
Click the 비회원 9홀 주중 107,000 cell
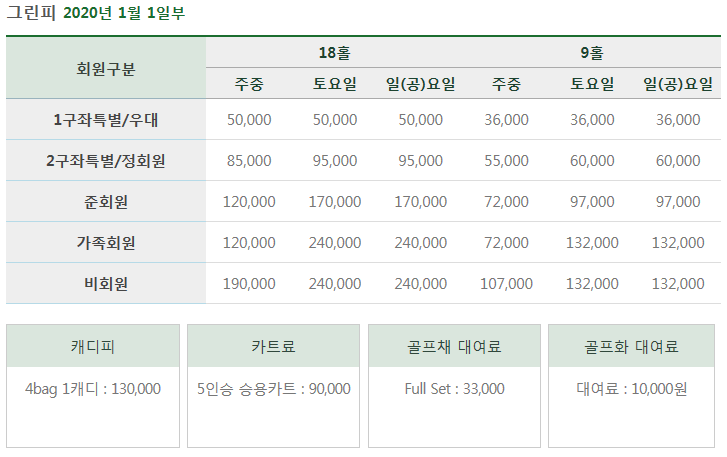pyautogui.click(x=506, y=284)
